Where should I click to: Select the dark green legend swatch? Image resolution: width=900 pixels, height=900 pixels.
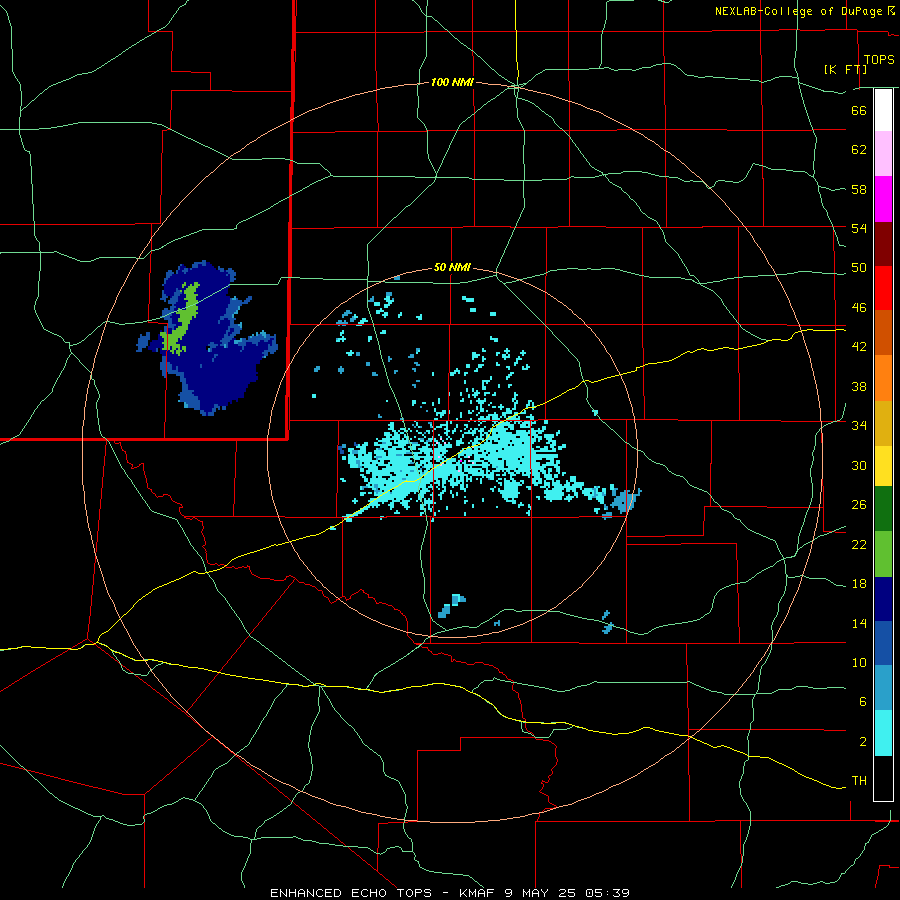883,509
